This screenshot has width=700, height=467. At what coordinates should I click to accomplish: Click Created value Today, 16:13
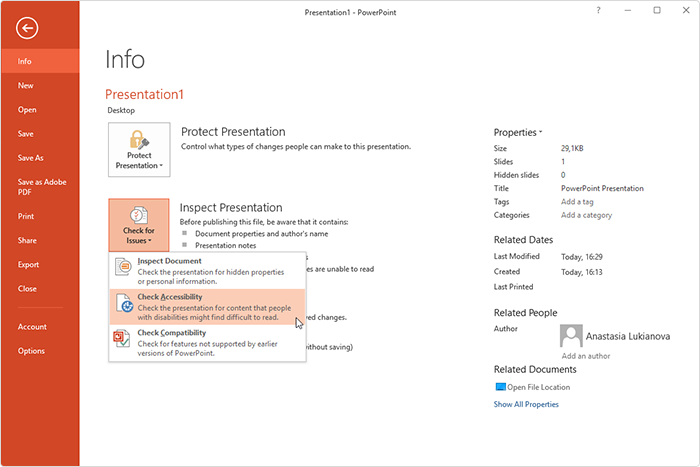[x=582, y=272]
